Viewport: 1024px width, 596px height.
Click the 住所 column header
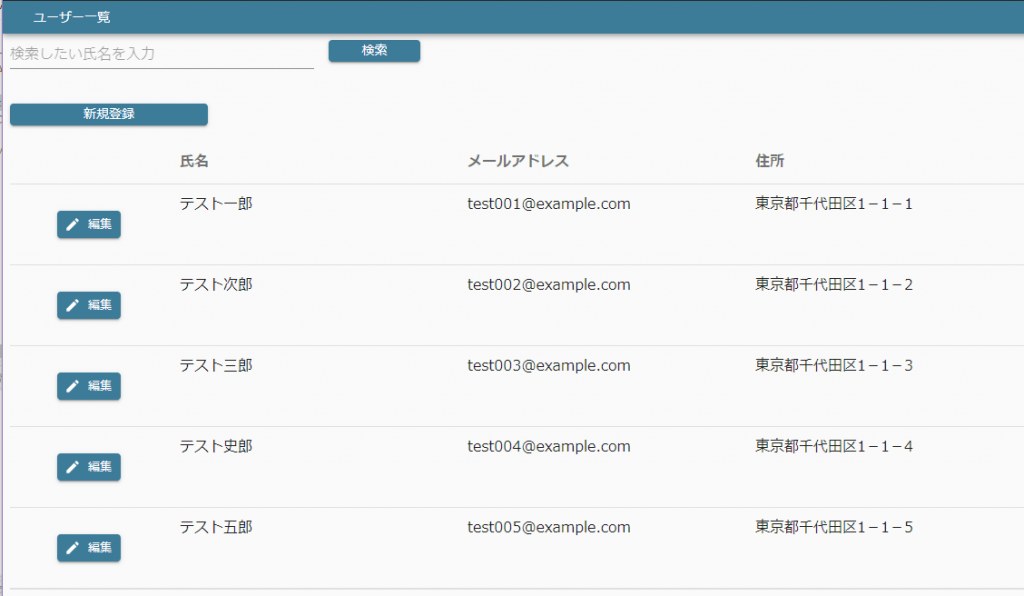(x=770, y=161)
